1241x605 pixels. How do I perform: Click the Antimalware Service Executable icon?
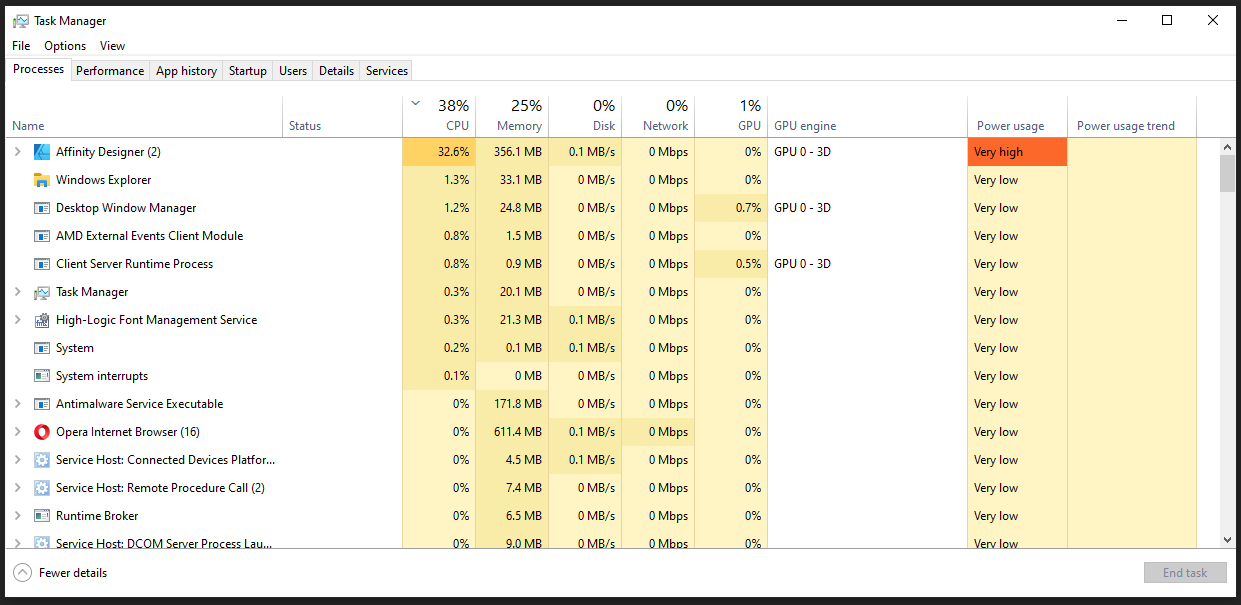pyautogui.click(x=41, y=404)
